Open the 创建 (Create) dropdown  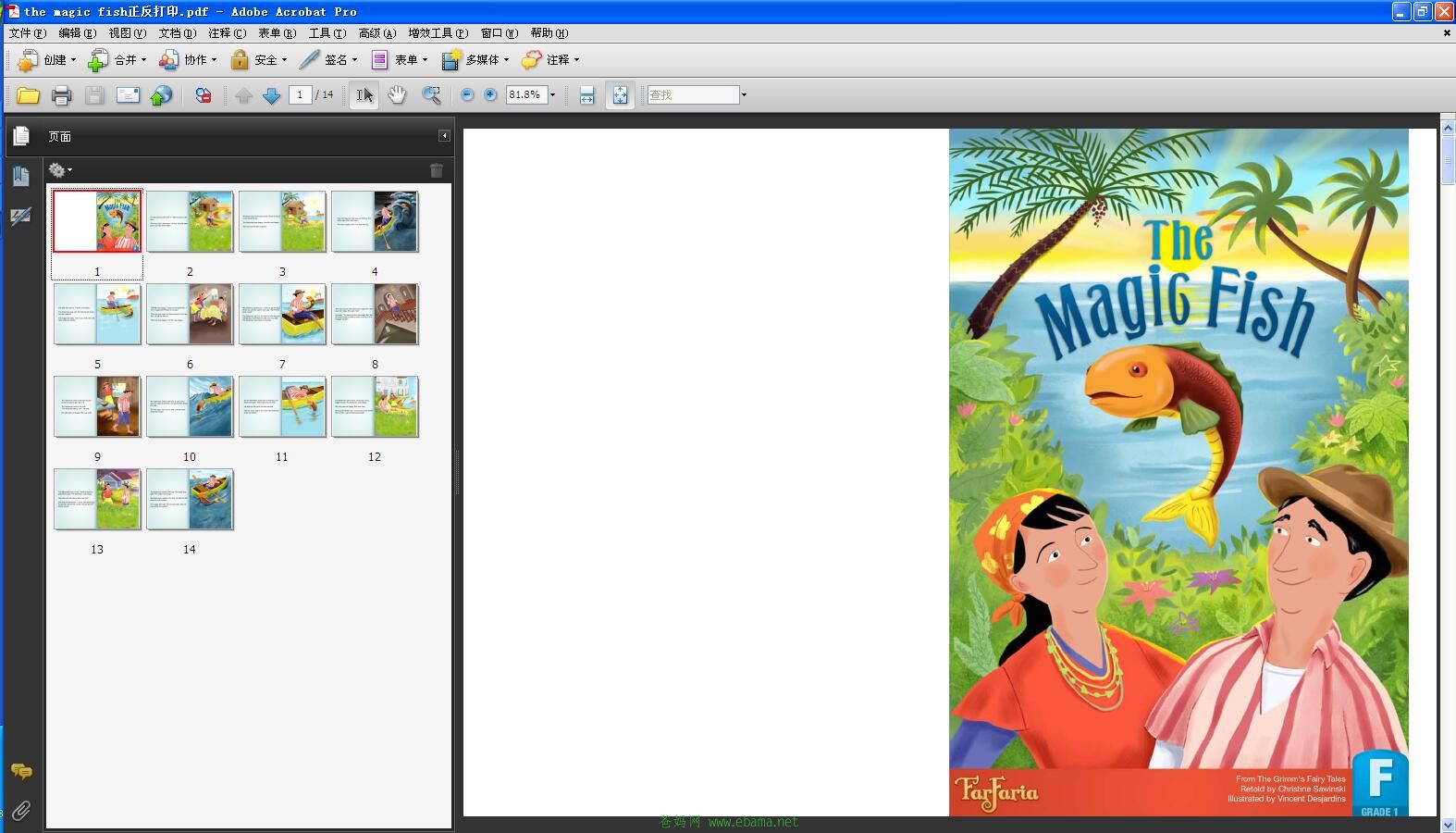point(46,60)
